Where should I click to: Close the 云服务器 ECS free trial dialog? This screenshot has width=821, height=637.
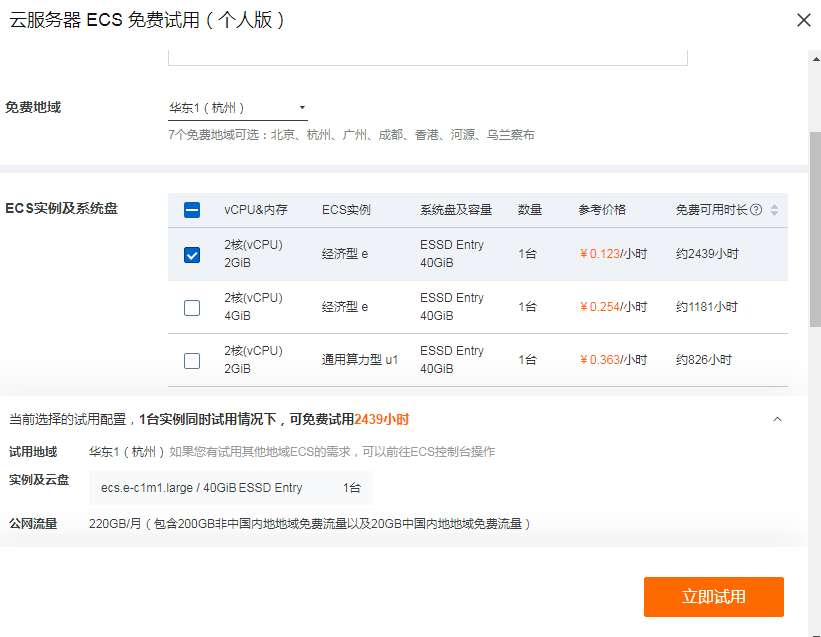(x=803, y=20)
